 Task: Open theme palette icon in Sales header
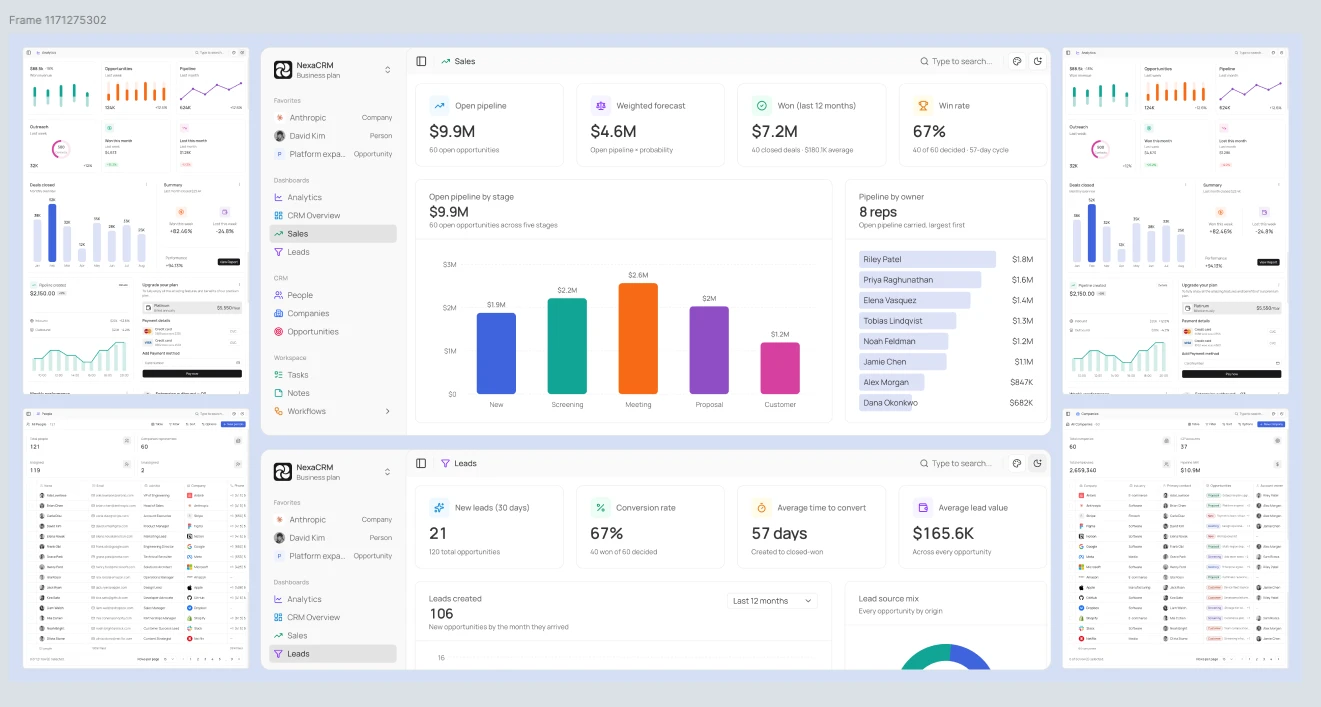tap(1016, 61)
